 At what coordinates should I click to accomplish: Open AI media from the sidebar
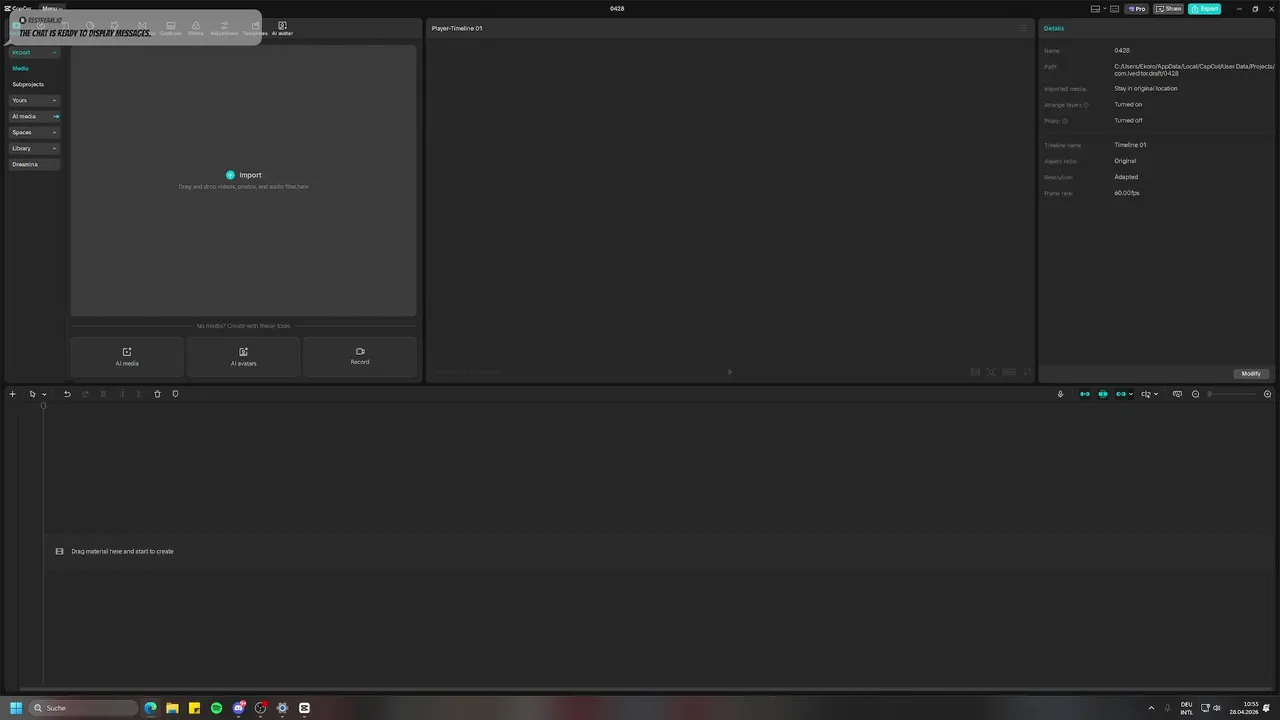click(34, 116)
